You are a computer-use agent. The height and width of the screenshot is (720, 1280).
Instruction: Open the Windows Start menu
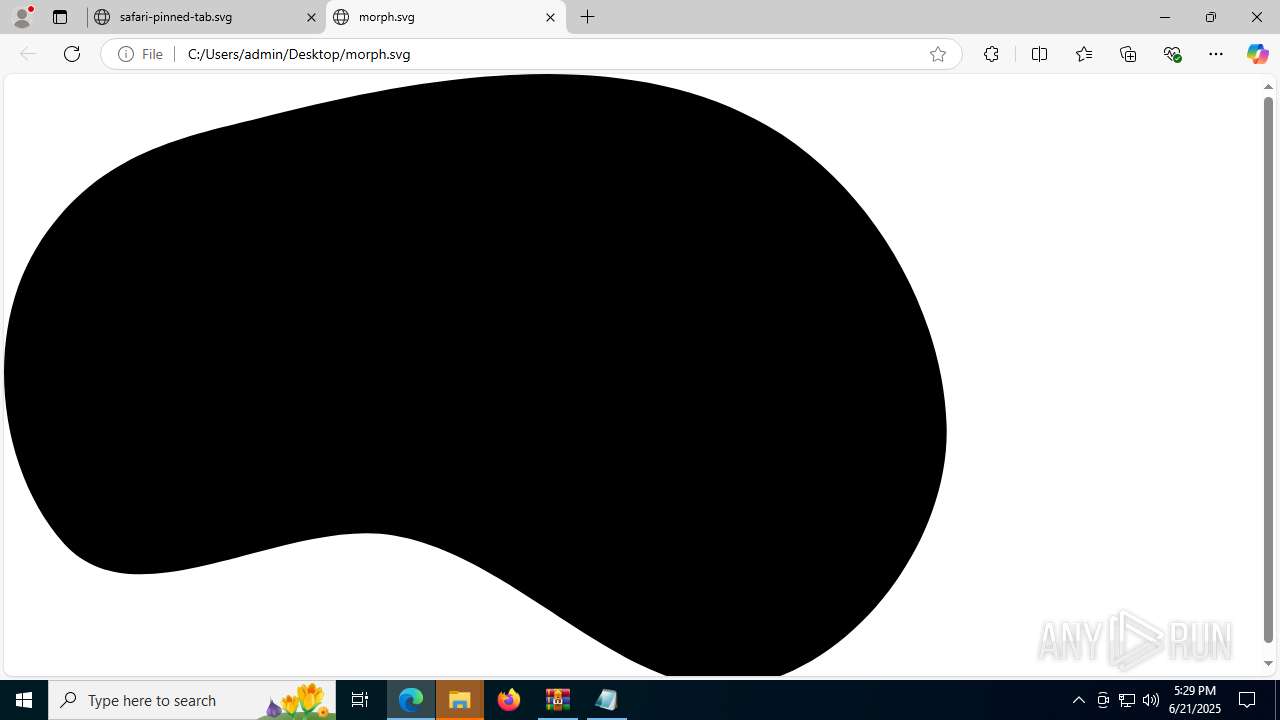(24, 700)
